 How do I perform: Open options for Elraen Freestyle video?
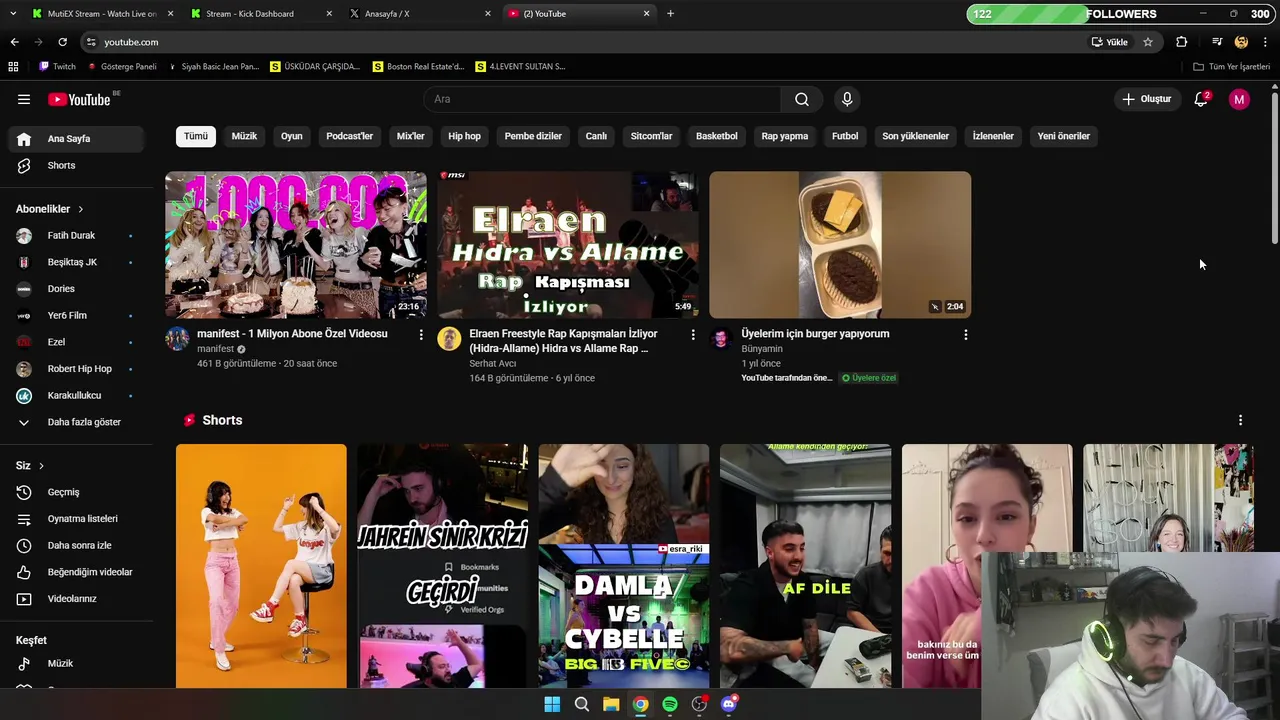tap(693, 335)
